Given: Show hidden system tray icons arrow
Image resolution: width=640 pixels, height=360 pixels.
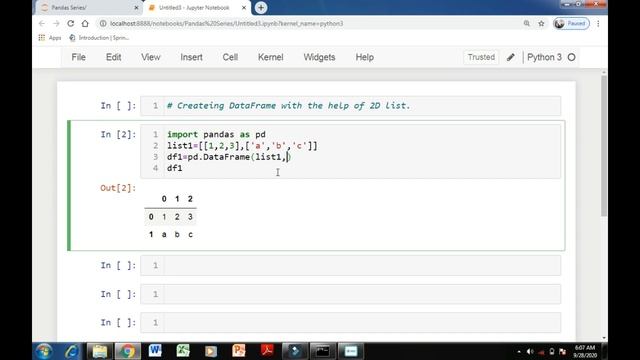Looking at the screenshot, I should (x=519, y=351).
